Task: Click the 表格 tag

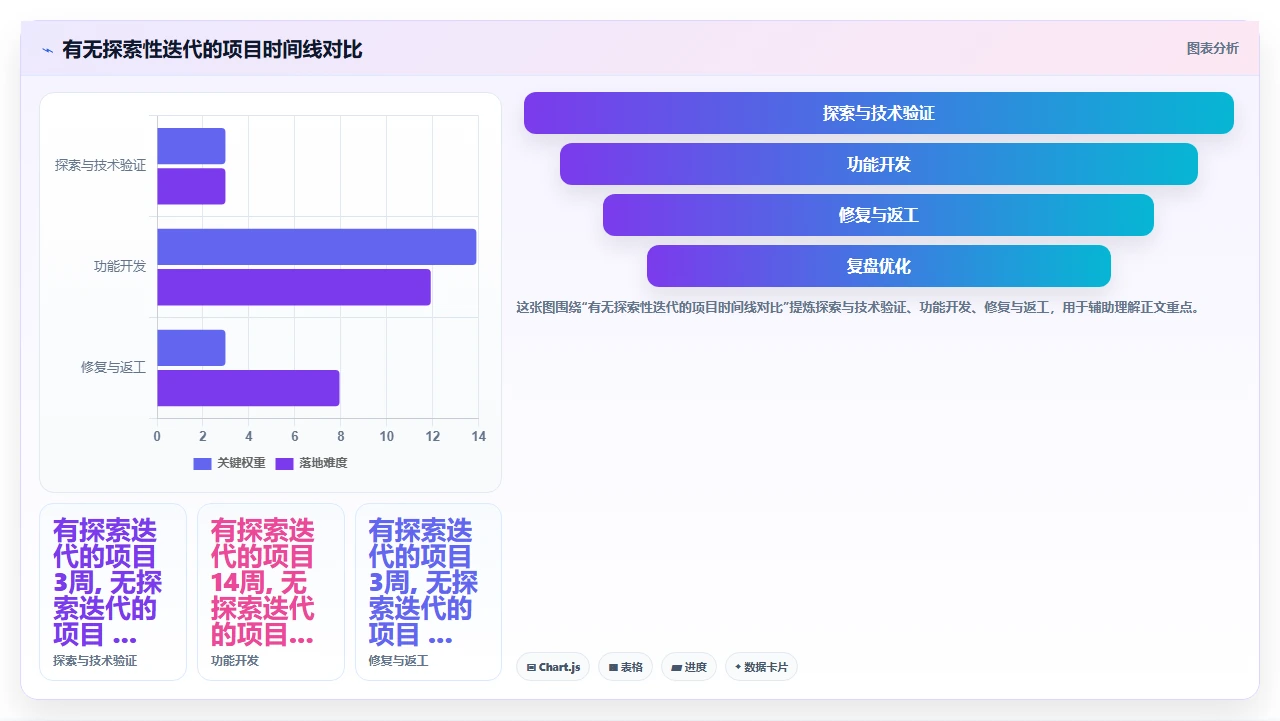Action: 626,667
